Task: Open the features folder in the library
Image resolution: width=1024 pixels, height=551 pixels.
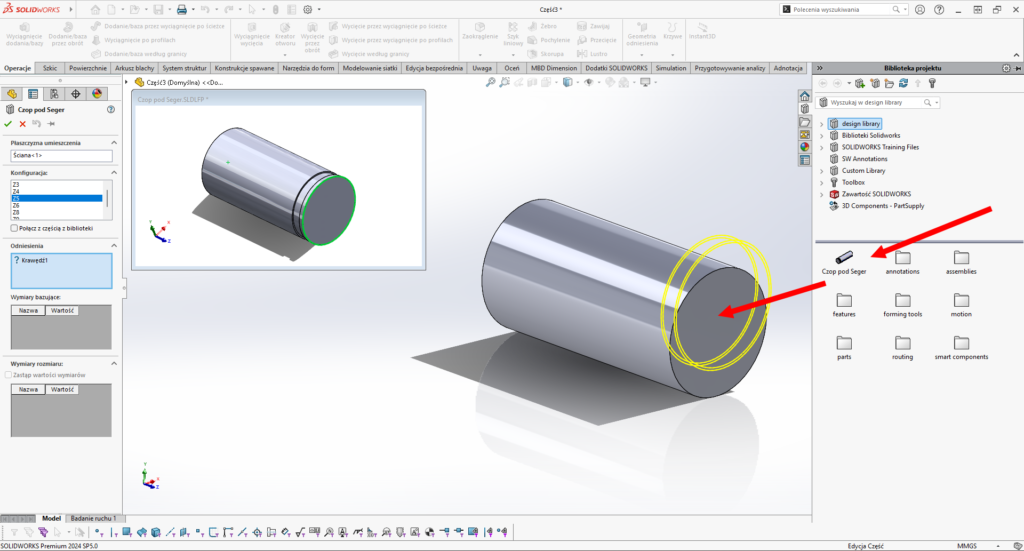Action: tap(844, 300)
